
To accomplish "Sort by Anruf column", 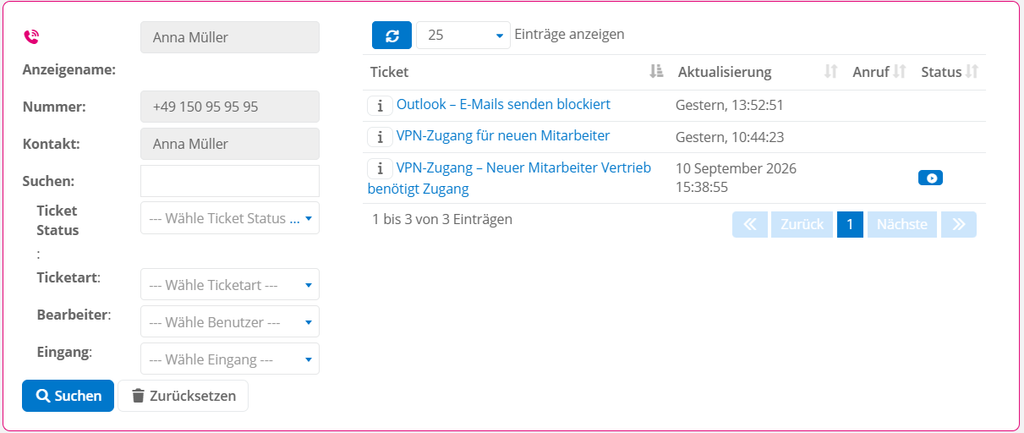I will point(900,72).
